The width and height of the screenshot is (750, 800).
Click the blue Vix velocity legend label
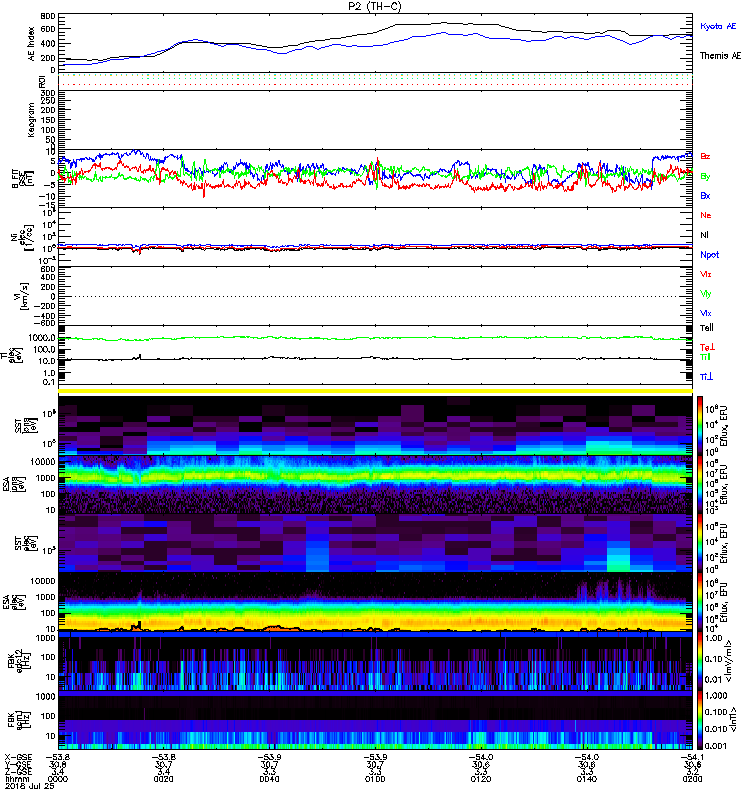[x=706, y=313]
